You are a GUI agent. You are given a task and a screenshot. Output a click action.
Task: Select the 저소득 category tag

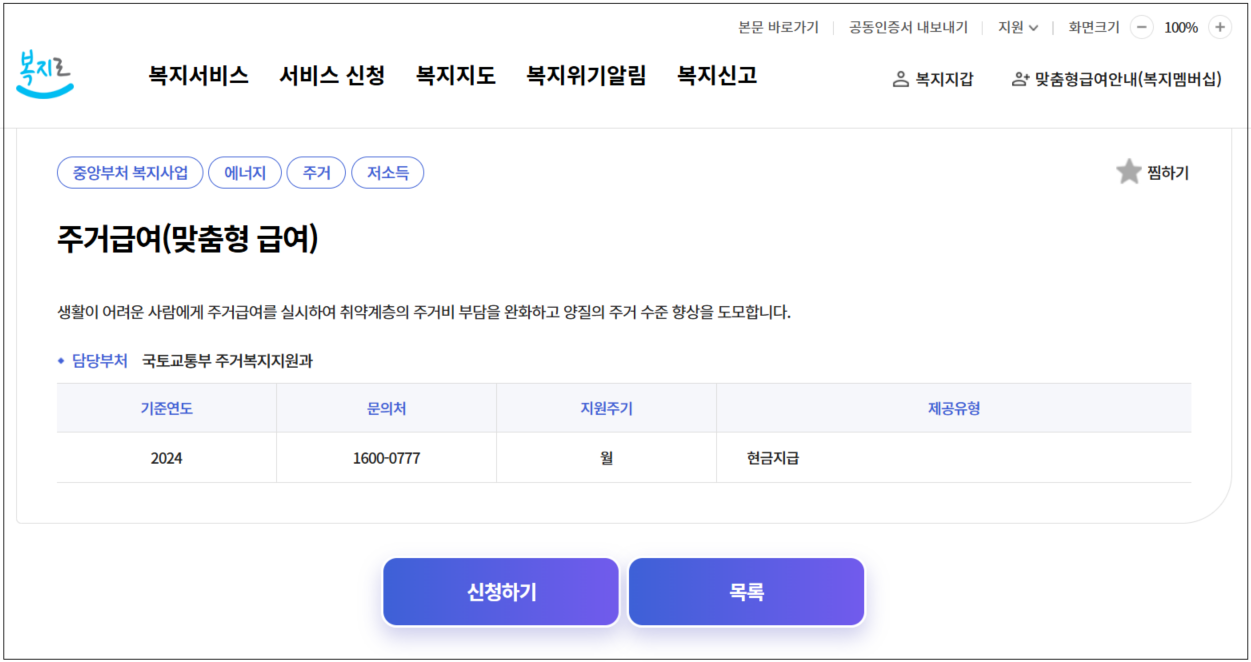(x=388, y=172)
